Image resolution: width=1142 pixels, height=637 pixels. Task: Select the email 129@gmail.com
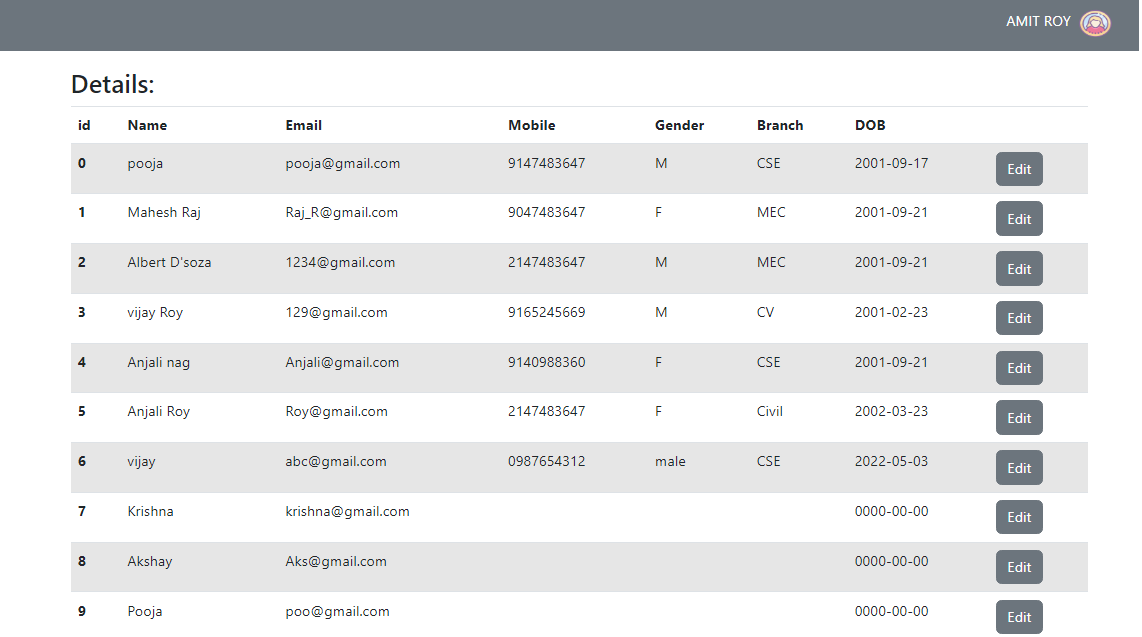pyautogui.click(x=336, y=312)
